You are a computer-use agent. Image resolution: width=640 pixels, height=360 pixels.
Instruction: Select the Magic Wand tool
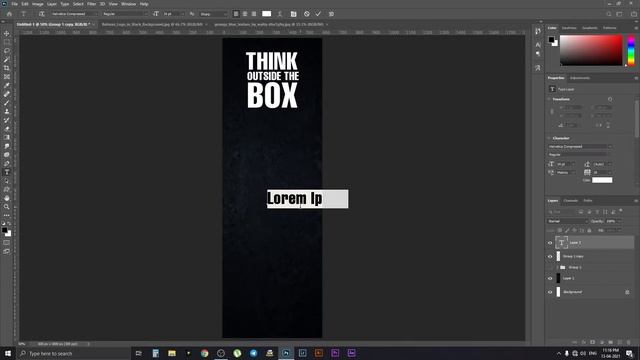coord(7,60)
